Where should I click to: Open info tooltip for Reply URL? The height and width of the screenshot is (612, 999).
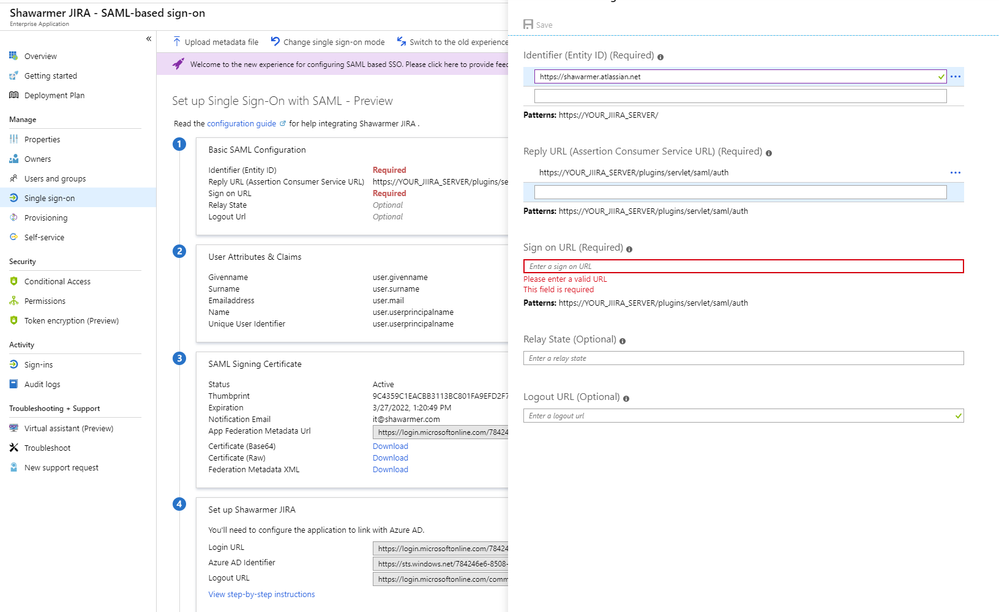pos(768,153)
